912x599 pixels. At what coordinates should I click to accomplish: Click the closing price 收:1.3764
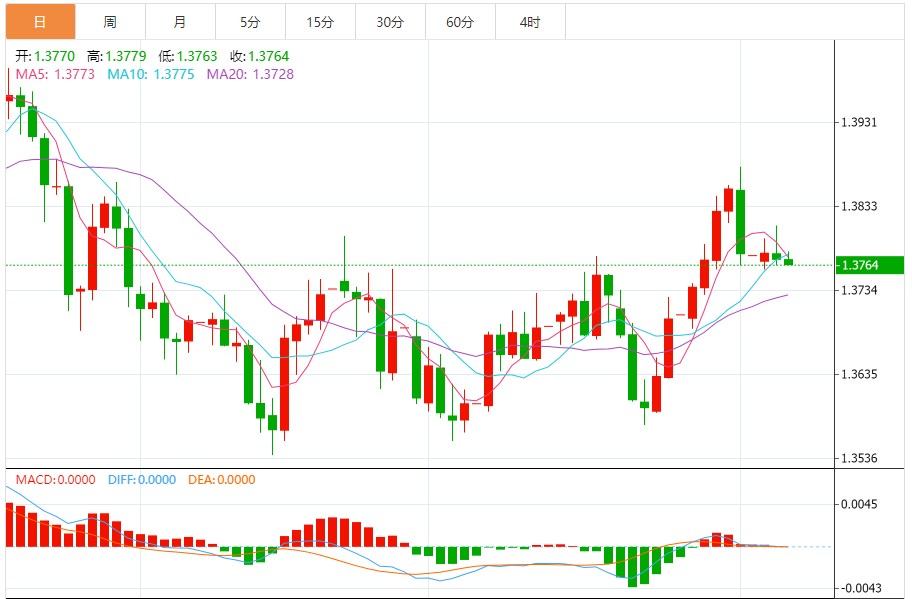(259, 56)
